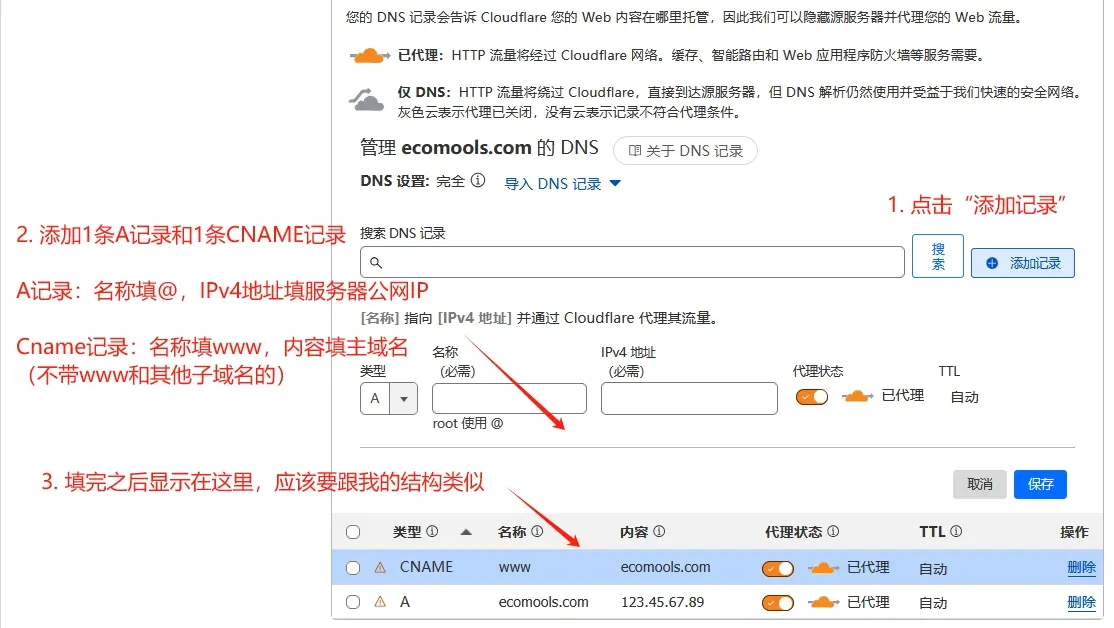Sort by 类型 using the up arrow
Image resolution: width=1114 pixels, height=628 pixels.
click(466, 531)
